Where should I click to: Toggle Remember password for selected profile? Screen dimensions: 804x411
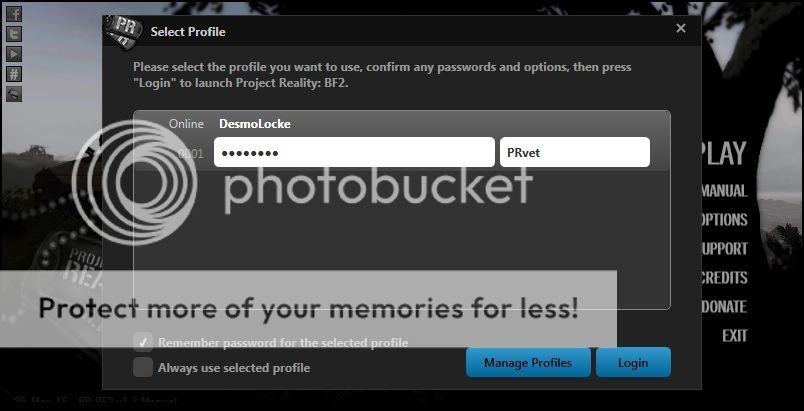point(143,342)
